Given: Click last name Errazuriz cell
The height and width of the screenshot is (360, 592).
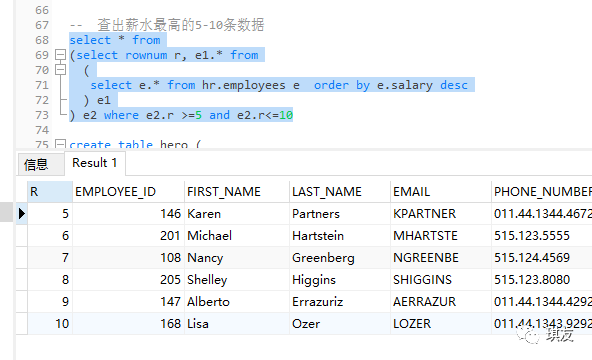Looking at the screenshot, I should (340, 302).
